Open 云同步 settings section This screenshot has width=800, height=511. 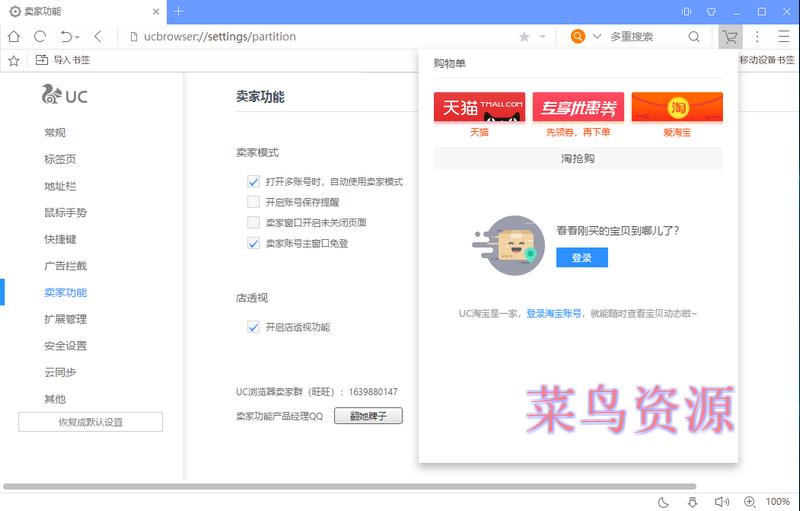60,372
